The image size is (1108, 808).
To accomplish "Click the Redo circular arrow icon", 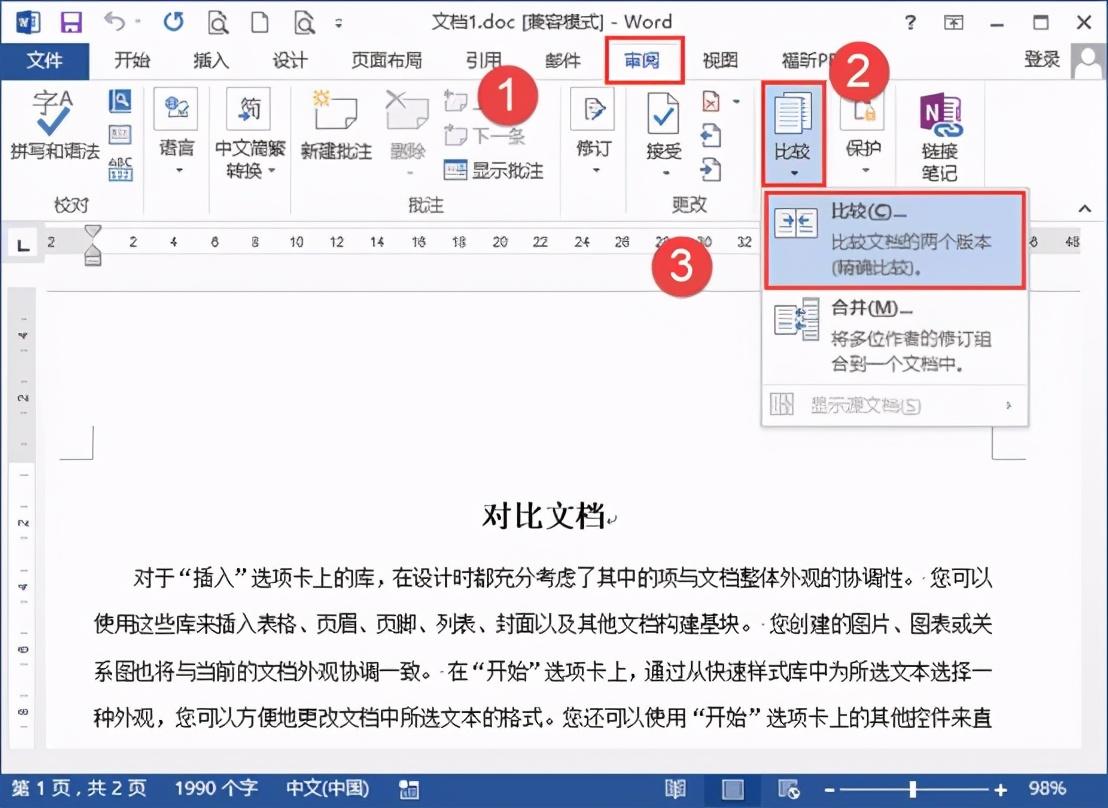I will (174, 22).
